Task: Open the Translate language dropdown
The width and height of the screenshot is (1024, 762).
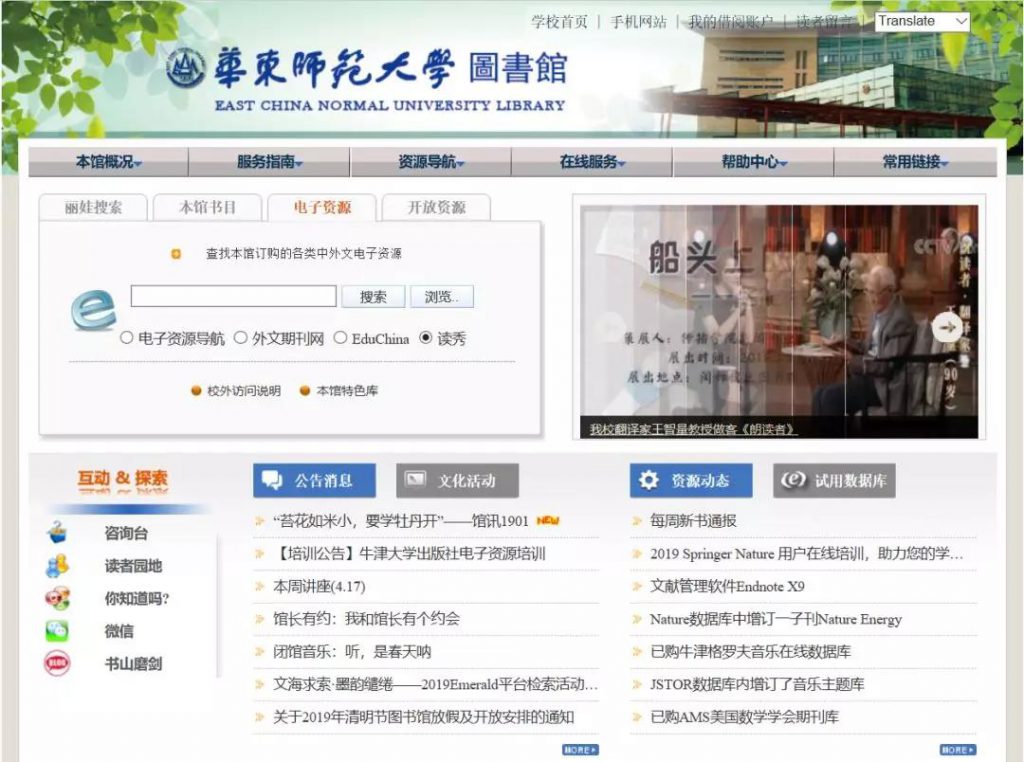Action: coord(922,21)
